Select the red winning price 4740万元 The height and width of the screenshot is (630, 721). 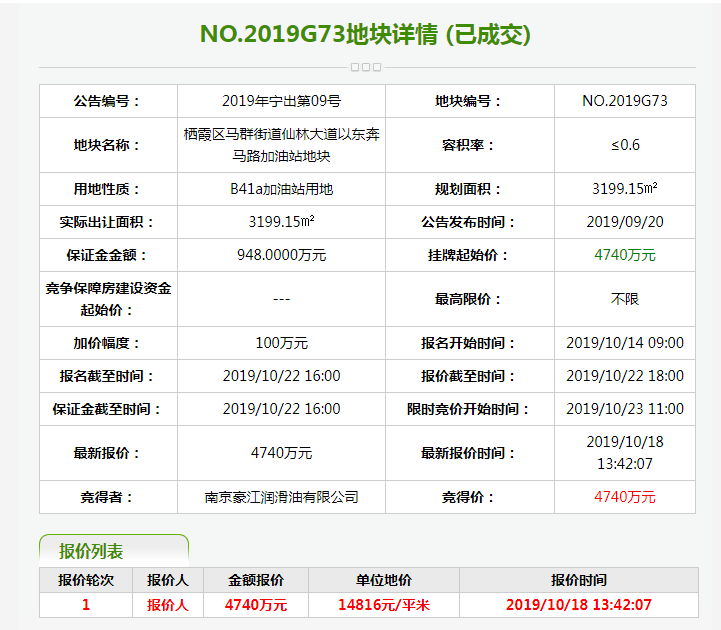(624, 497)
